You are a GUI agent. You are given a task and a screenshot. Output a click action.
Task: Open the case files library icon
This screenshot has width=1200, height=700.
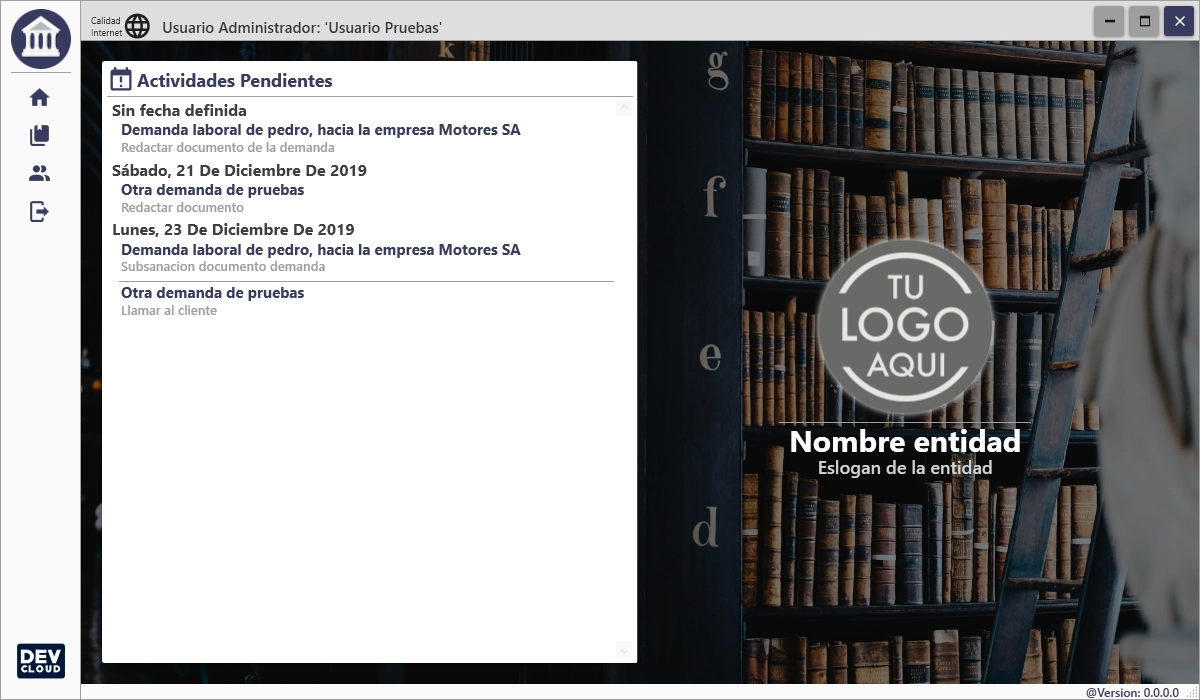click(39, 135)
